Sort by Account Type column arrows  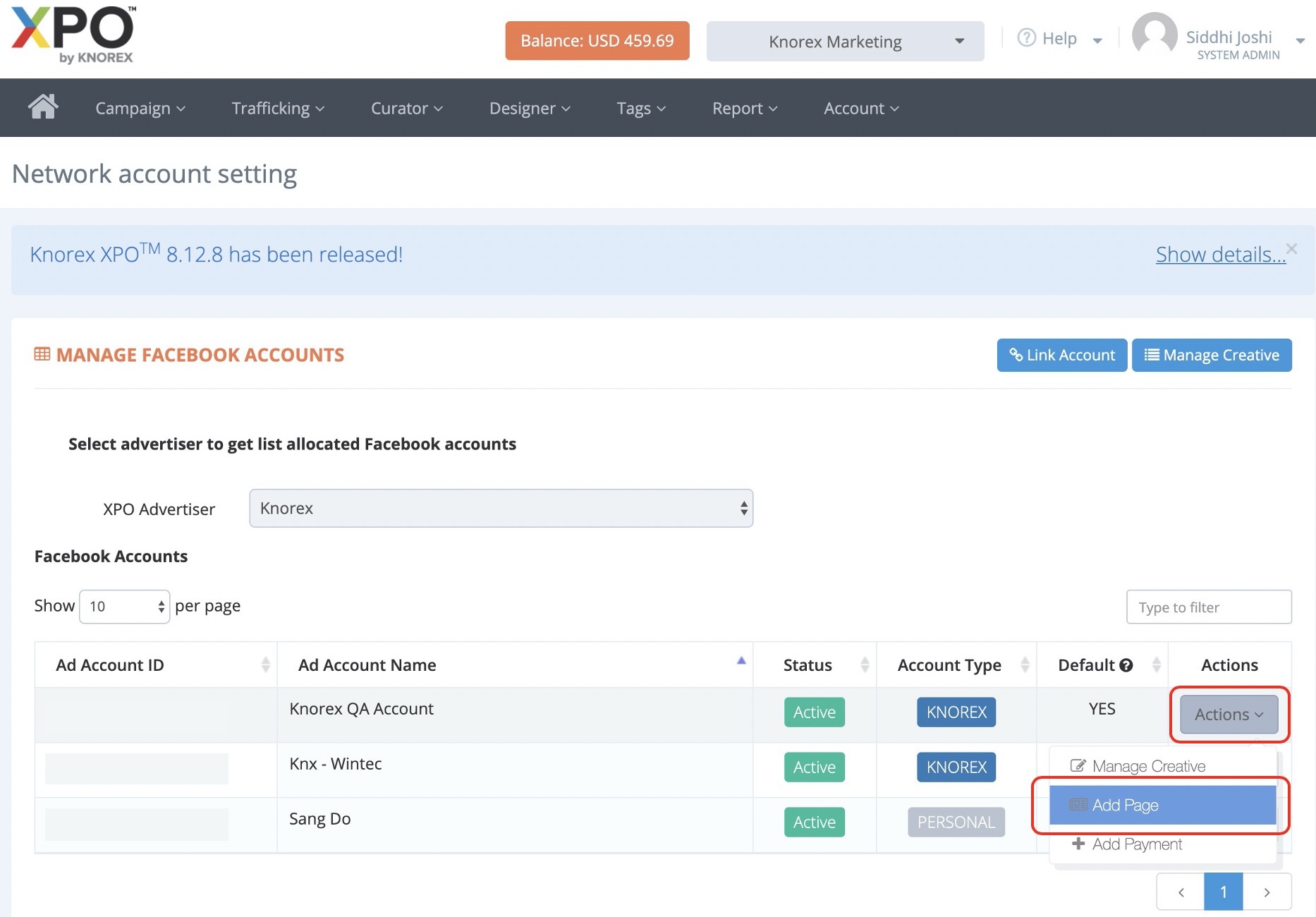[x=1025, y=664]
